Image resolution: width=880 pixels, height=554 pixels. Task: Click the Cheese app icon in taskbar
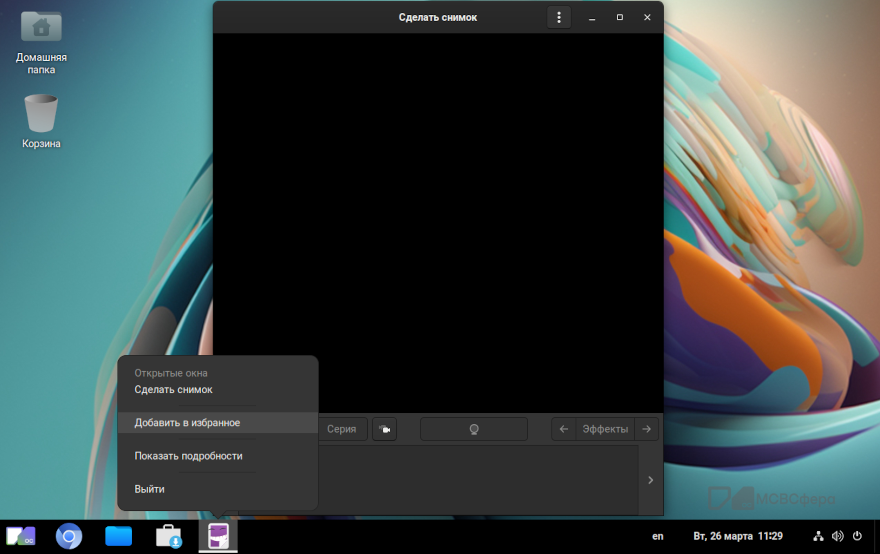coord(218,536)
